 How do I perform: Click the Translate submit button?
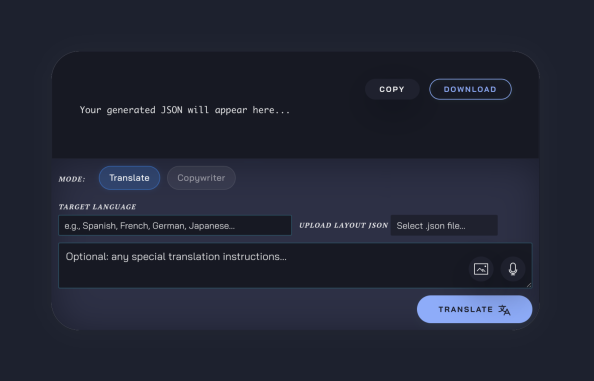pyautogui.click(x=474, y=309)
